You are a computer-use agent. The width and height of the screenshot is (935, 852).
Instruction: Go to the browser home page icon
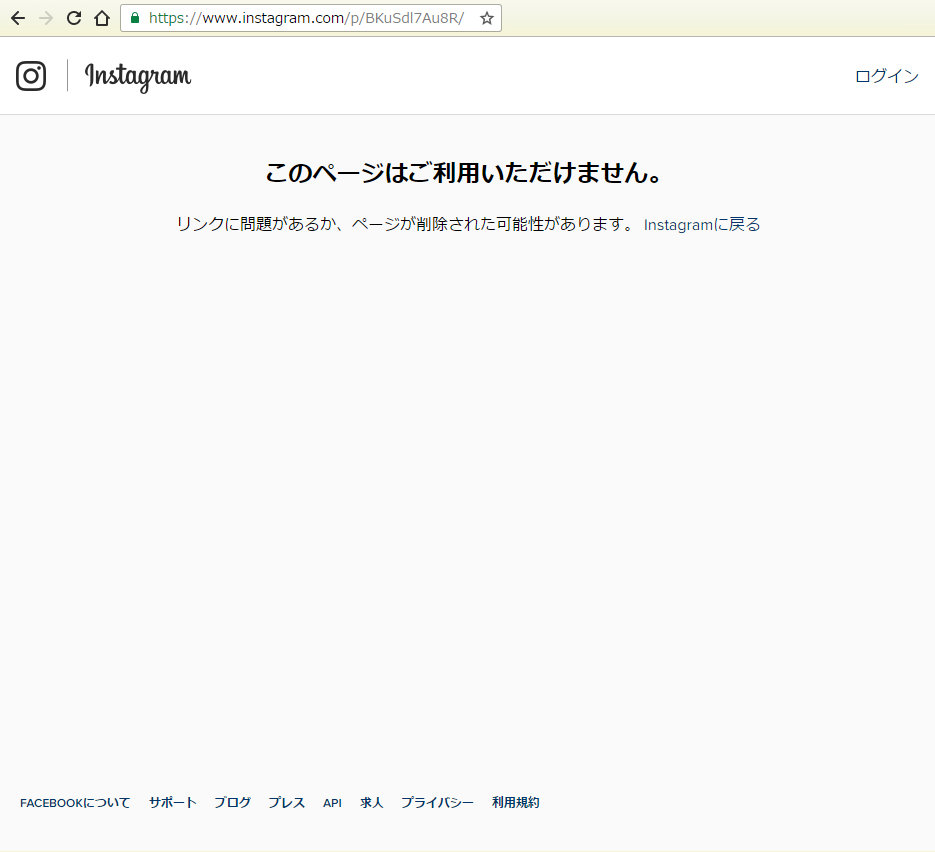[102, 18]
